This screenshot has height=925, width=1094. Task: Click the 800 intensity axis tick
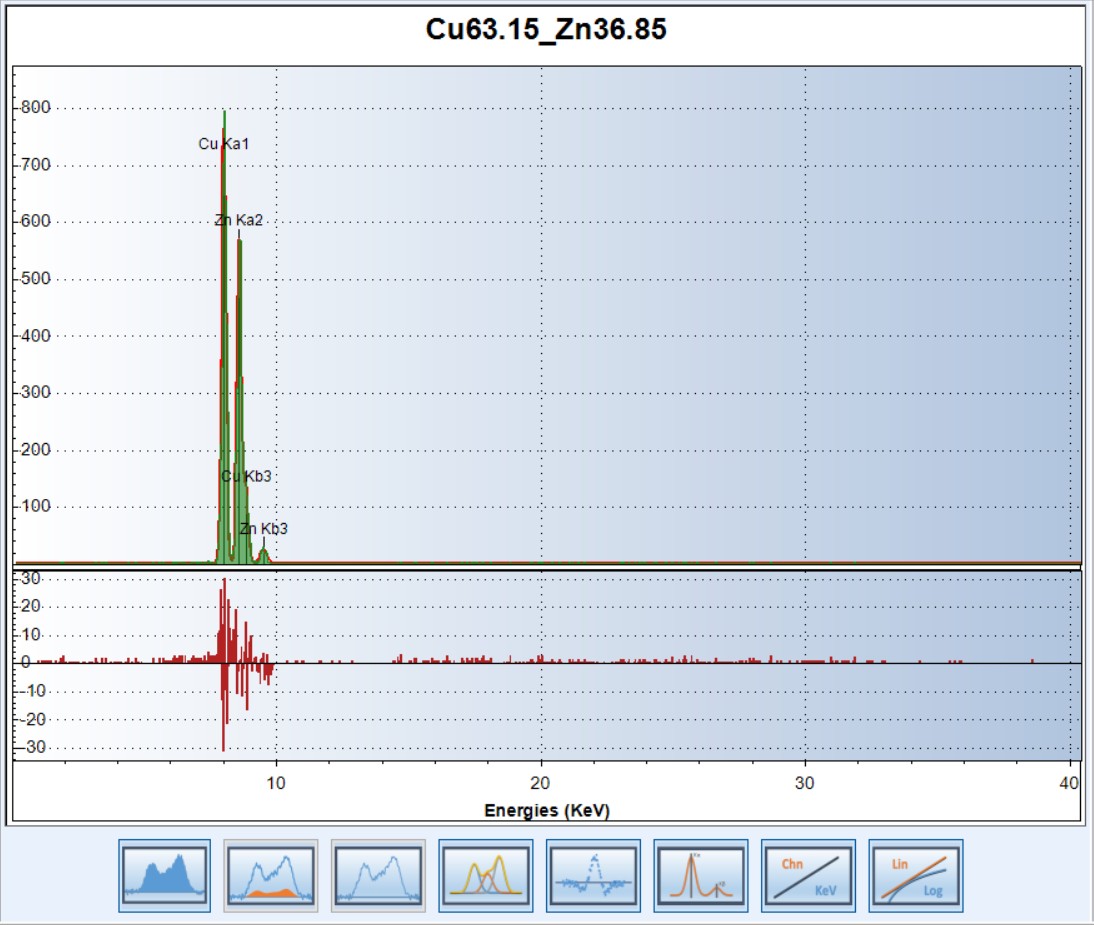(36, 107)
